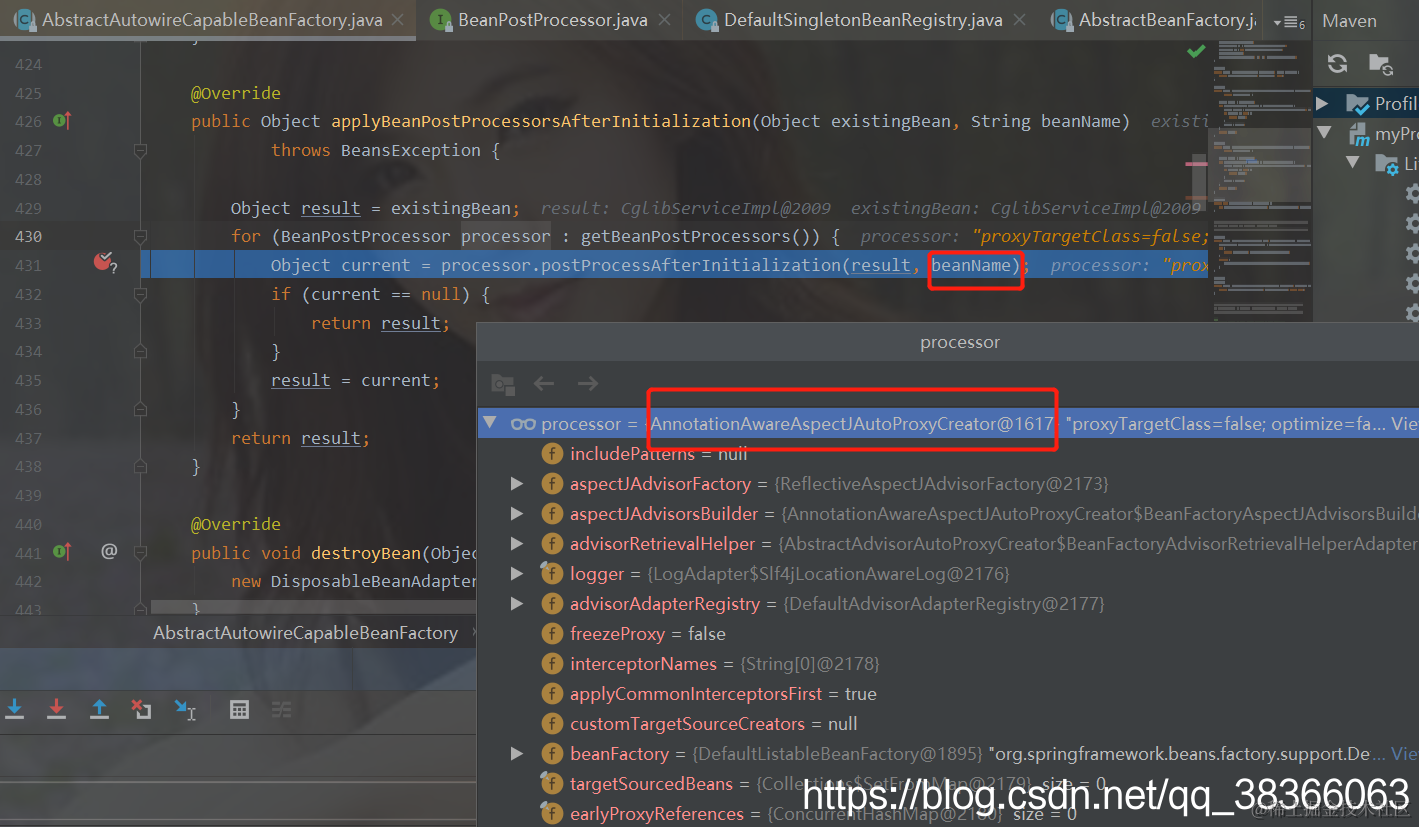The image size is (1419, 827).
Task: Click the Step Into blue arrow icon
Action: [15, 709]
